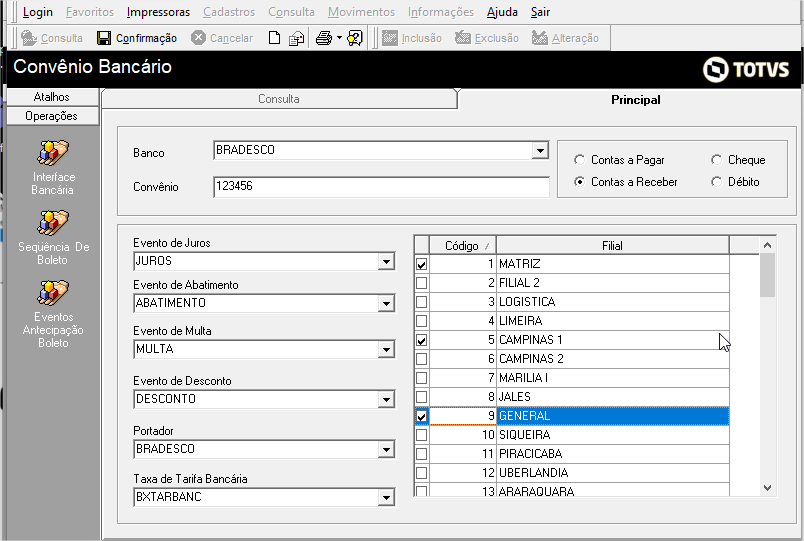Check the FILIAL 2 branch checkbox
The image size is (804, 541).
[421, 283]
